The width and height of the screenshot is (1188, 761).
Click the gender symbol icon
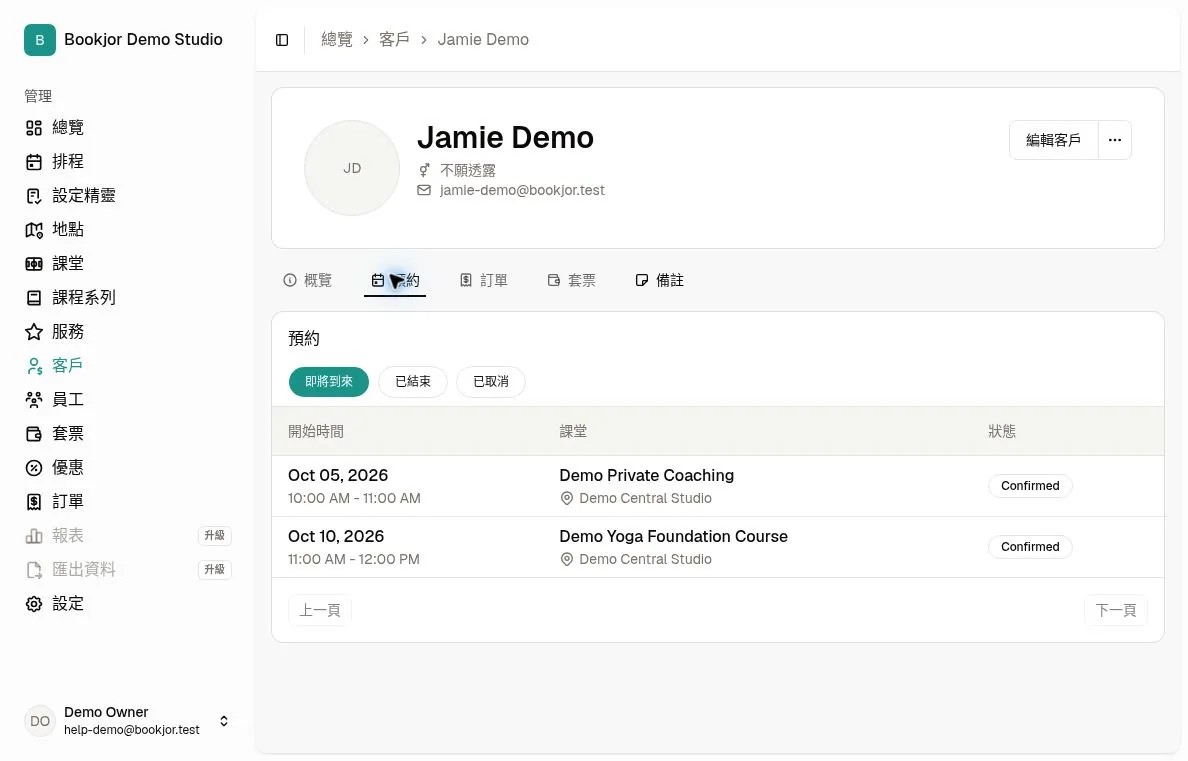(x=424, y=171)
